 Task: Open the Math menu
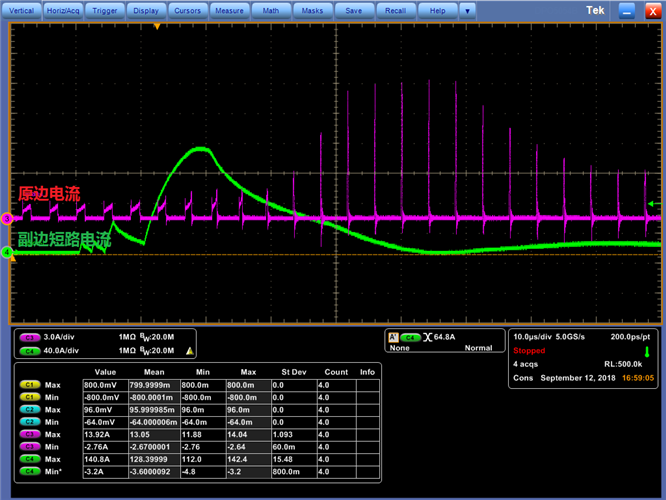click(270, 10)
